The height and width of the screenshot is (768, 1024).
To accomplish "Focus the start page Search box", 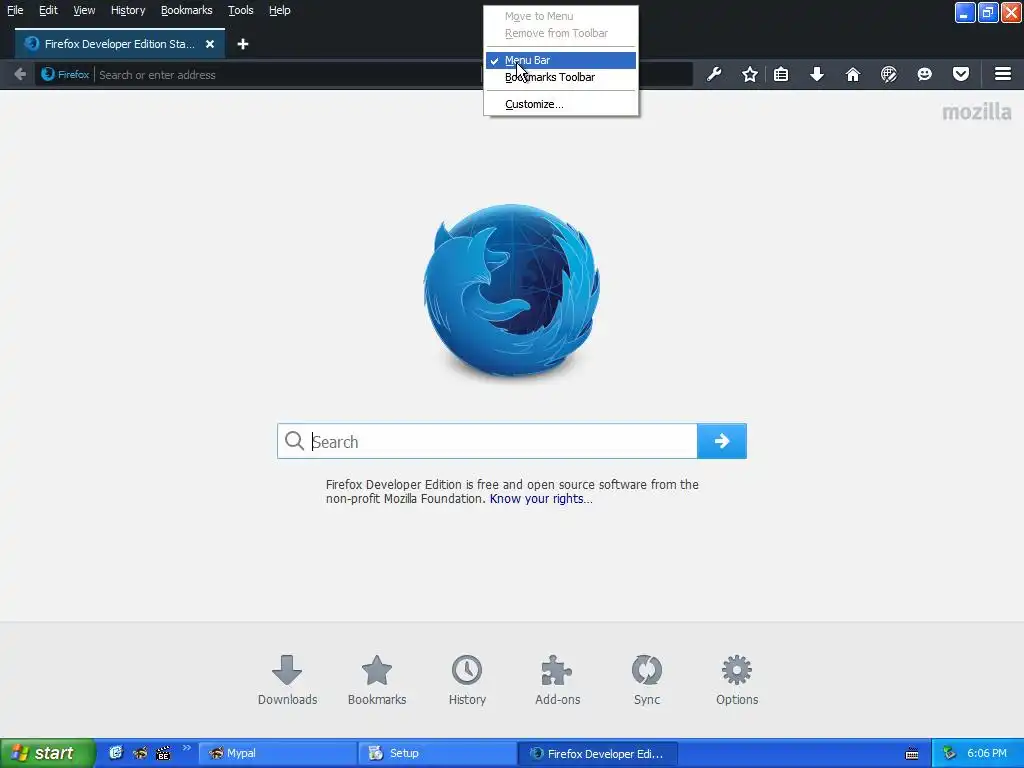I will 487,441.
